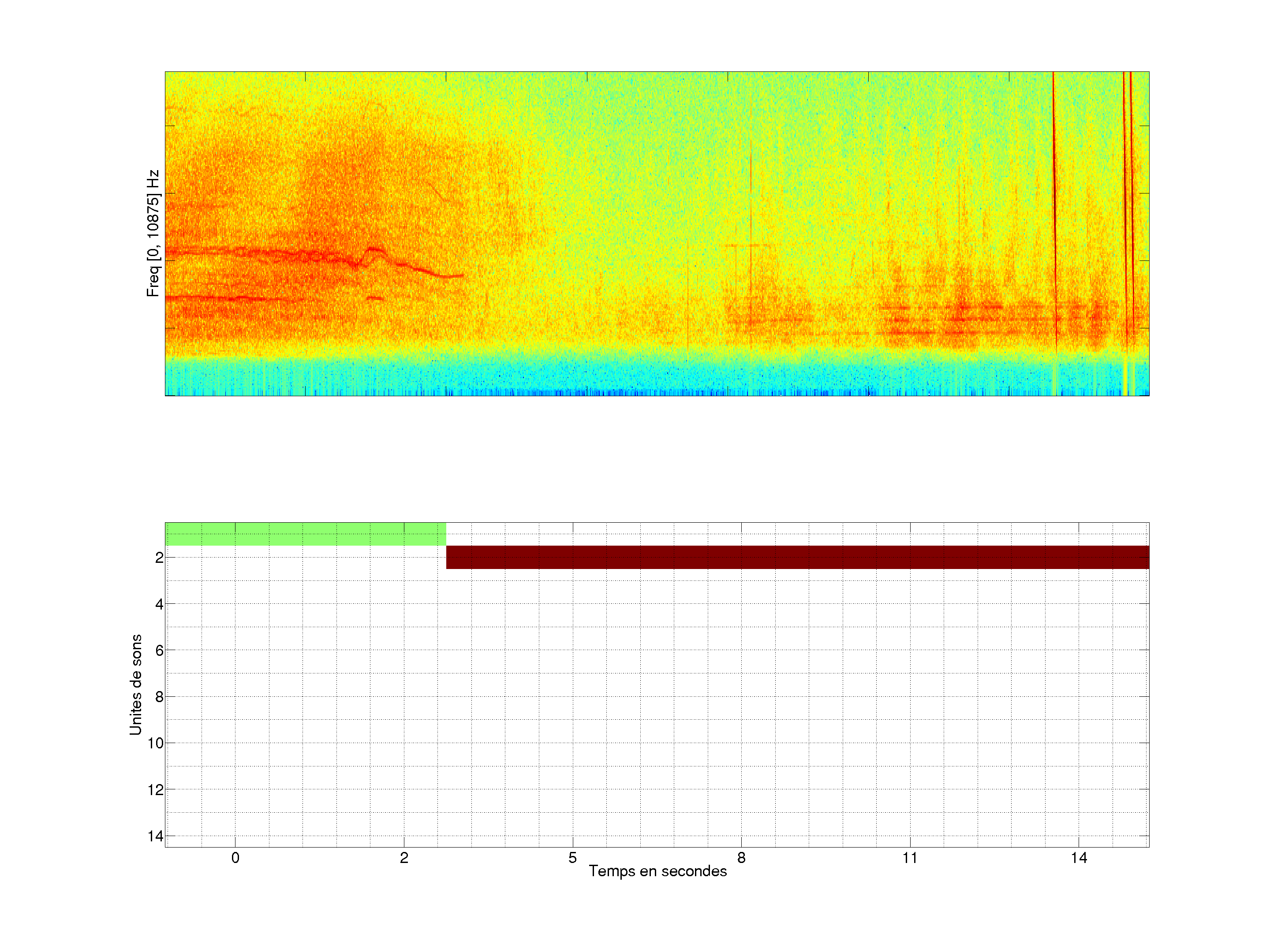Click the green sound unit 1 bar
Viewport: 1270px width, 952px height.
(x=305, y=534)
